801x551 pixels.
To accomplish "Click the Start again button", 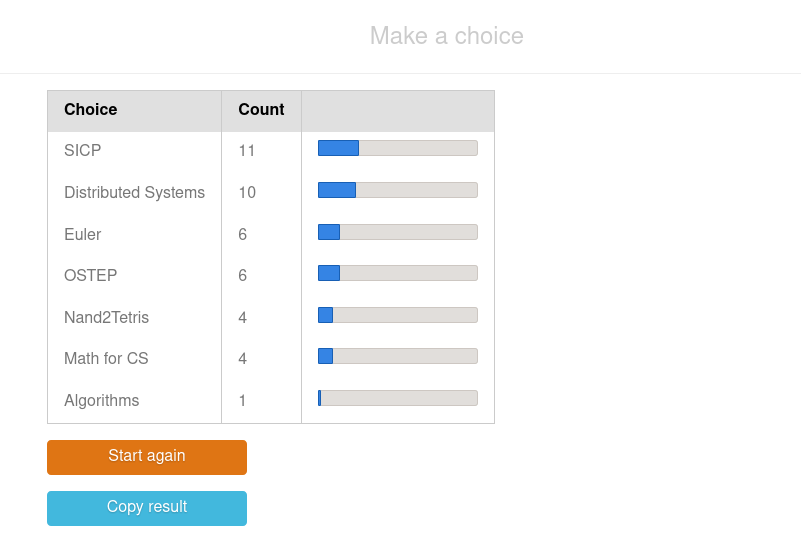I will click(147, 457).
